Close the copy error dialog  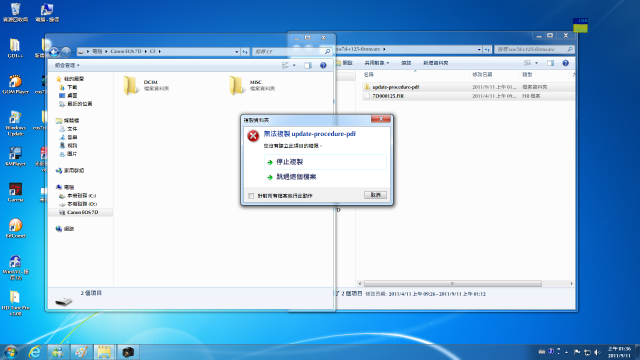tap(380, 119)
